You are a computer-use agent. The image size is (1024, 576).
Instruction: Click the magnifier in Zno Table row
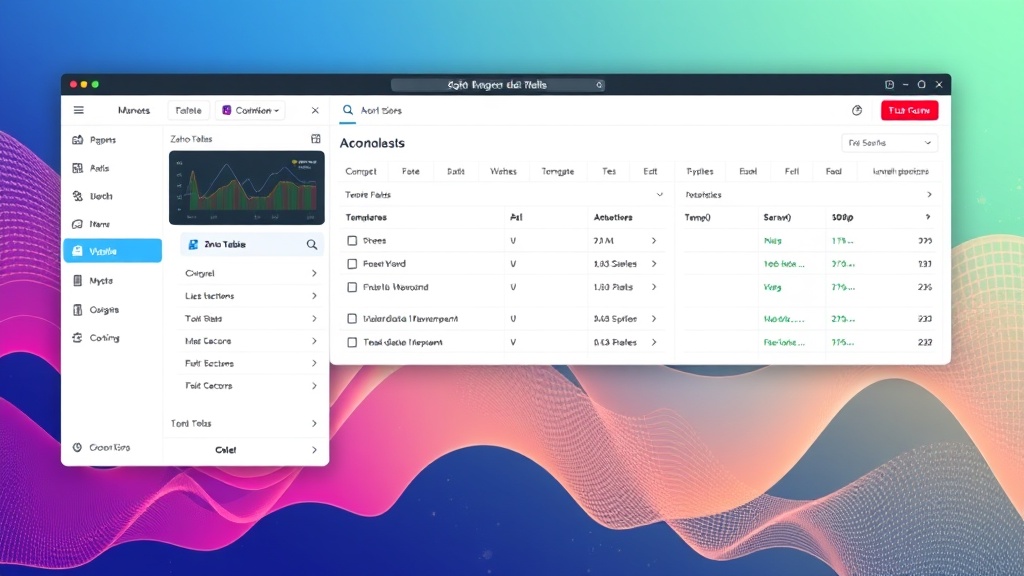pyautogui.click(x=312, y=244)
